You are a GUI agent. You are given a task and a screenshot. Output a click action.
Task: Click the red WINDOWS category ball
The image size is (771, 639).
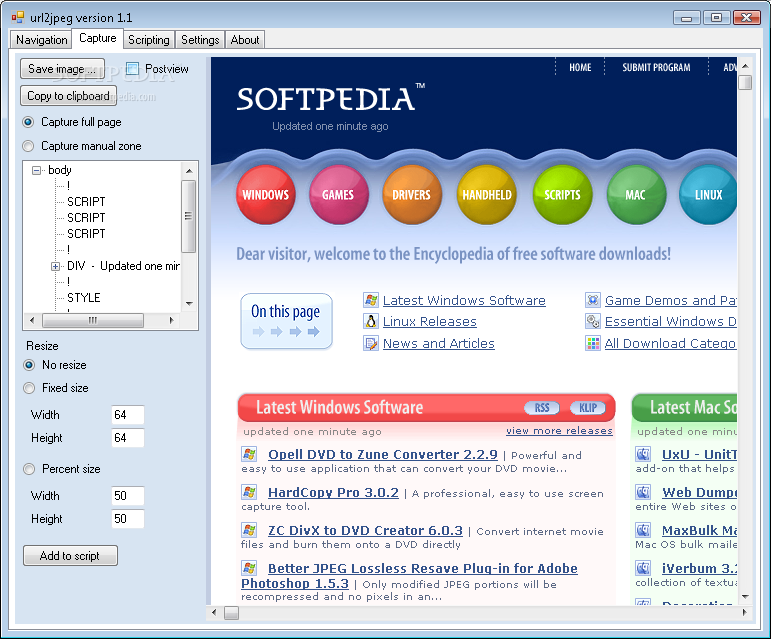tap(266, 195)
